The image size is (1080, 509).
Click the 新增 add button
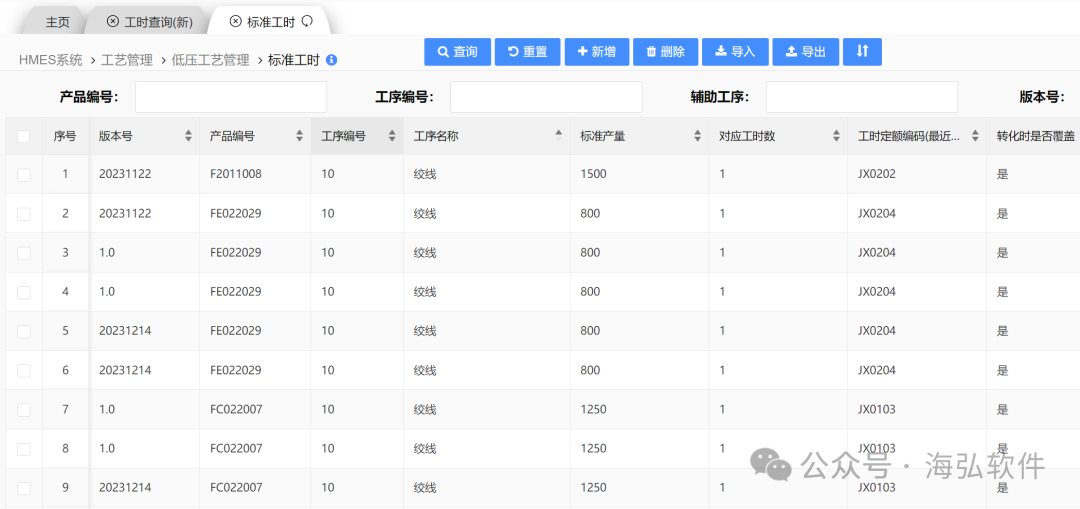pos(596,52)
